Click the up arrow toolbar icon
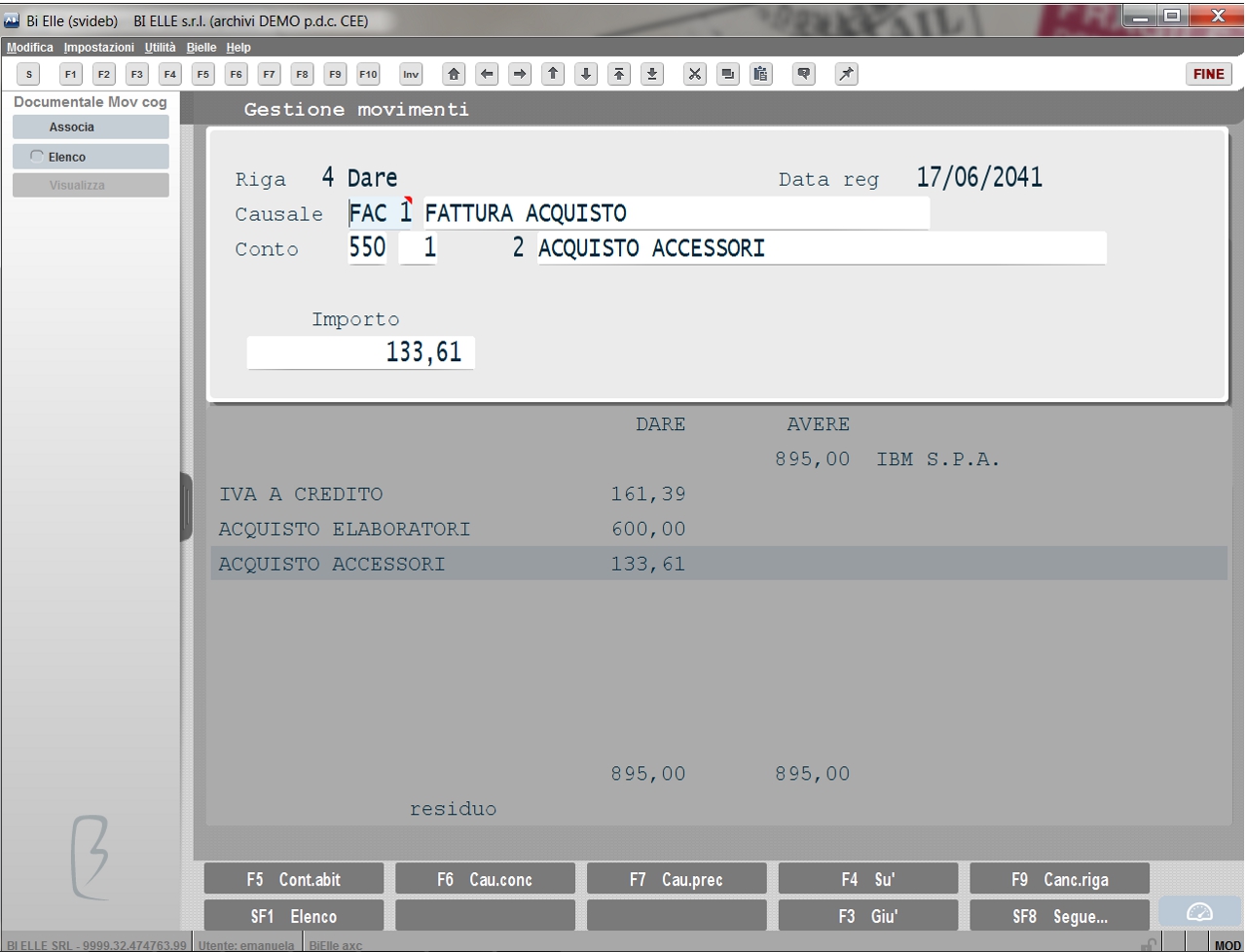The image size is (1246, 952). point(553,74)
